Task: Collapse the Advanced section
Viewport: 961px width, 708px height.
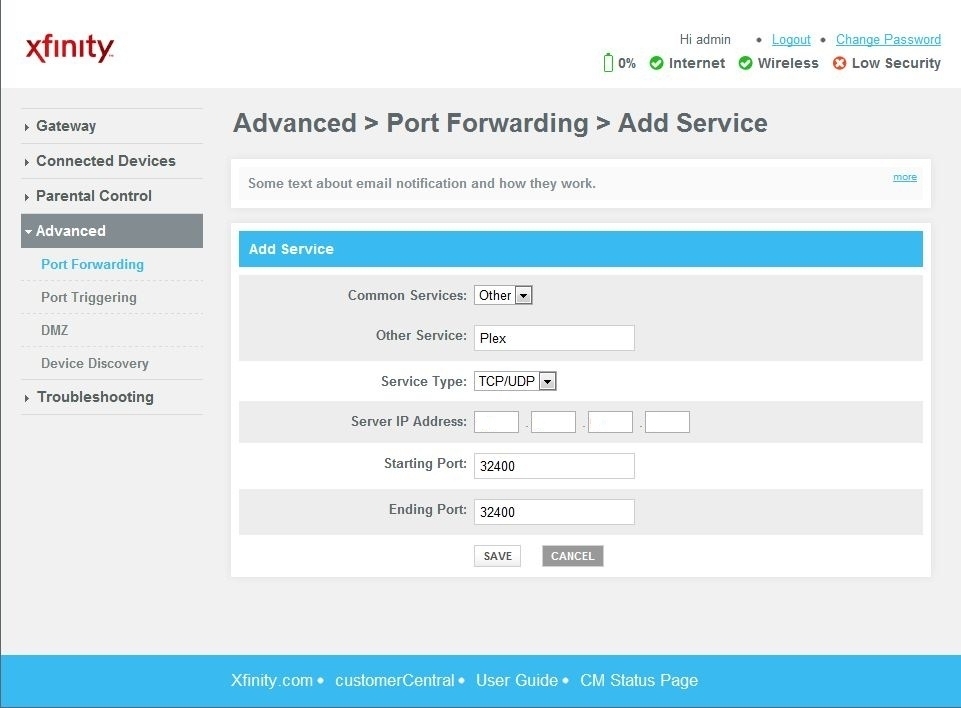Action: 69,230
